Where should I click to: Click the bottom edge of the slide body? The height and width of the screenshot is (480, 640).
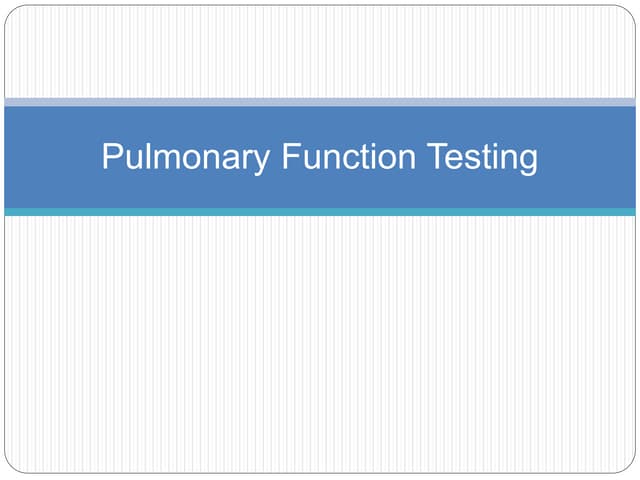pos(320,472)
